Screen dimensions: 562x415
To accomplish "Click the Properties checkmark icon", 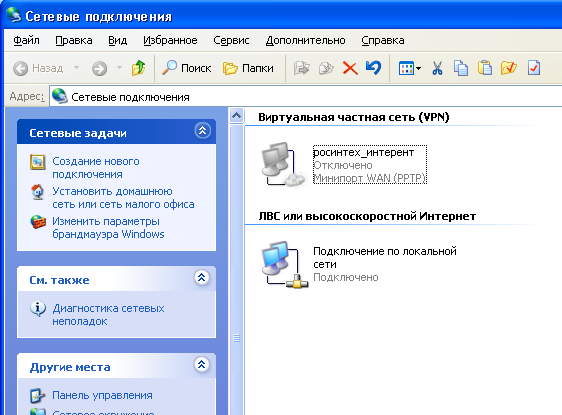I will click(x=534, y=68).
